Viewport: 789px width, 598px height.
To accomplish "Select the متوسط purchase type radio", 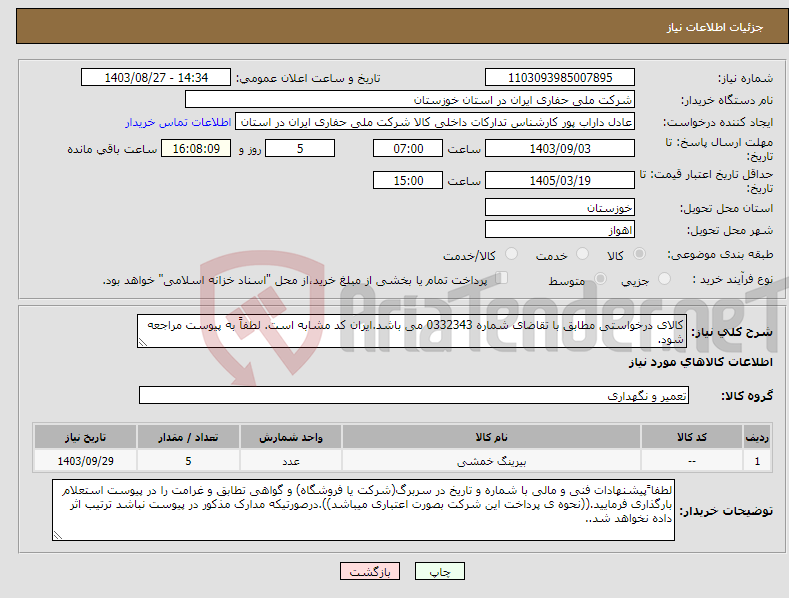I will tap(600, 278).
